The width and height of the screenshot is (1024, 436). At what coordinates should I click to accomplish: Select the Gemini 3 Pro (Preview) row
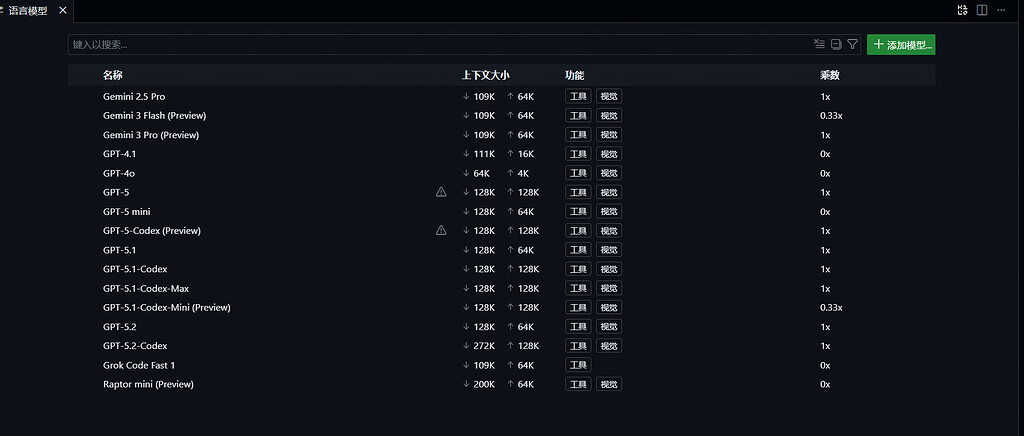[502, 135]
